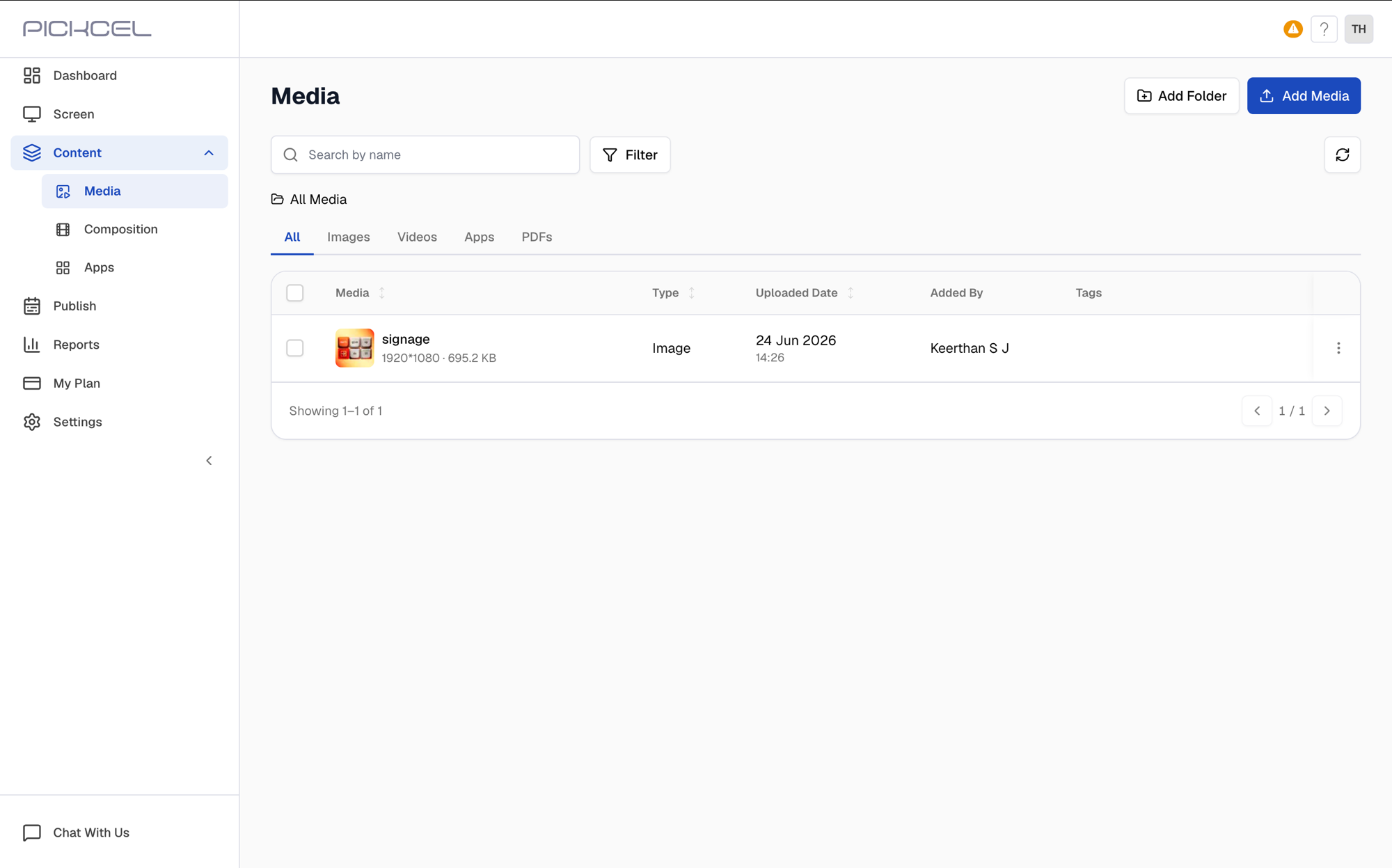Click the My Plan card icon

pos(32,384)
